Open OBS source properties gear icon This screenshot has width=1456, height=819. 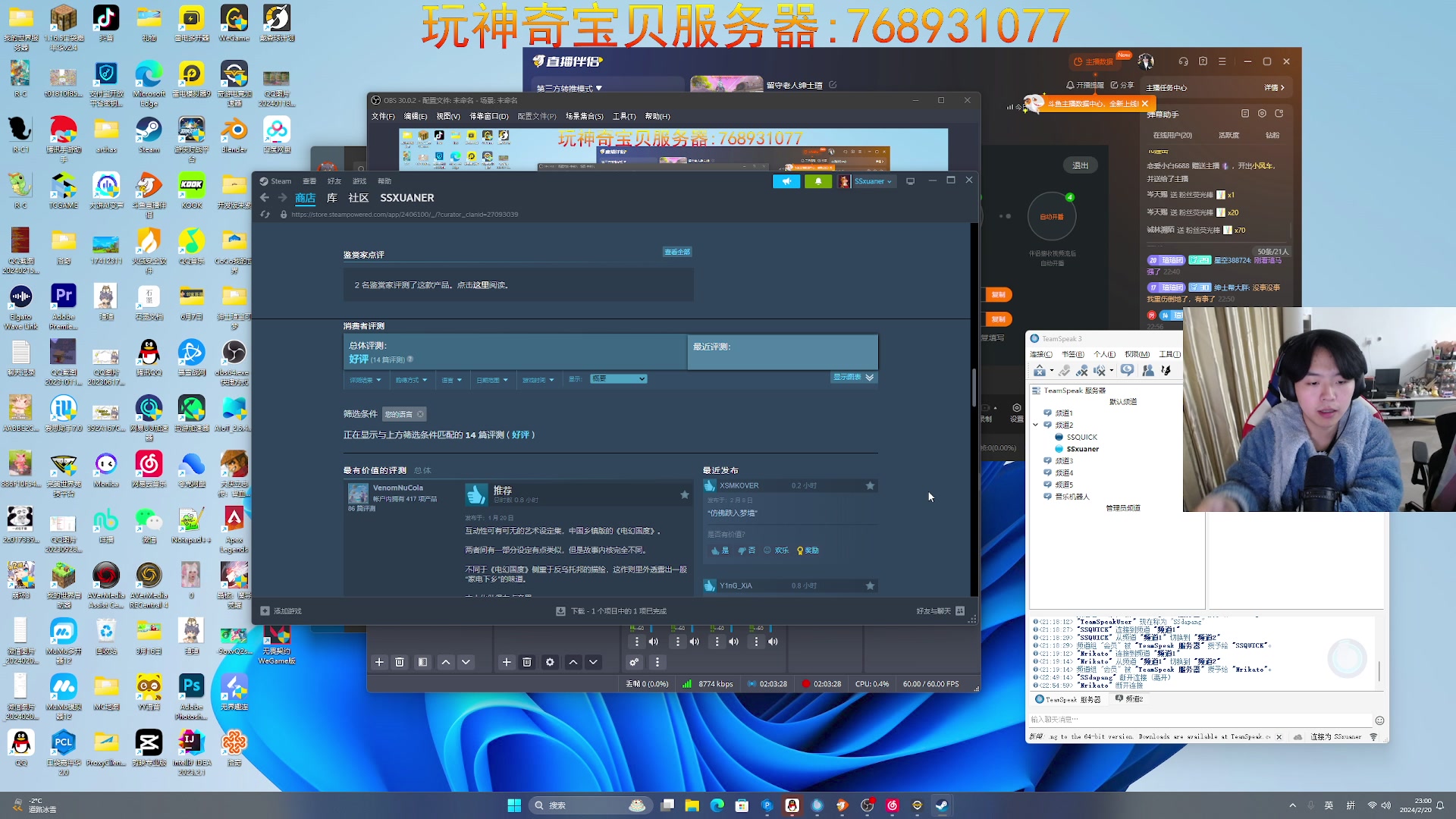pos(550,662)
